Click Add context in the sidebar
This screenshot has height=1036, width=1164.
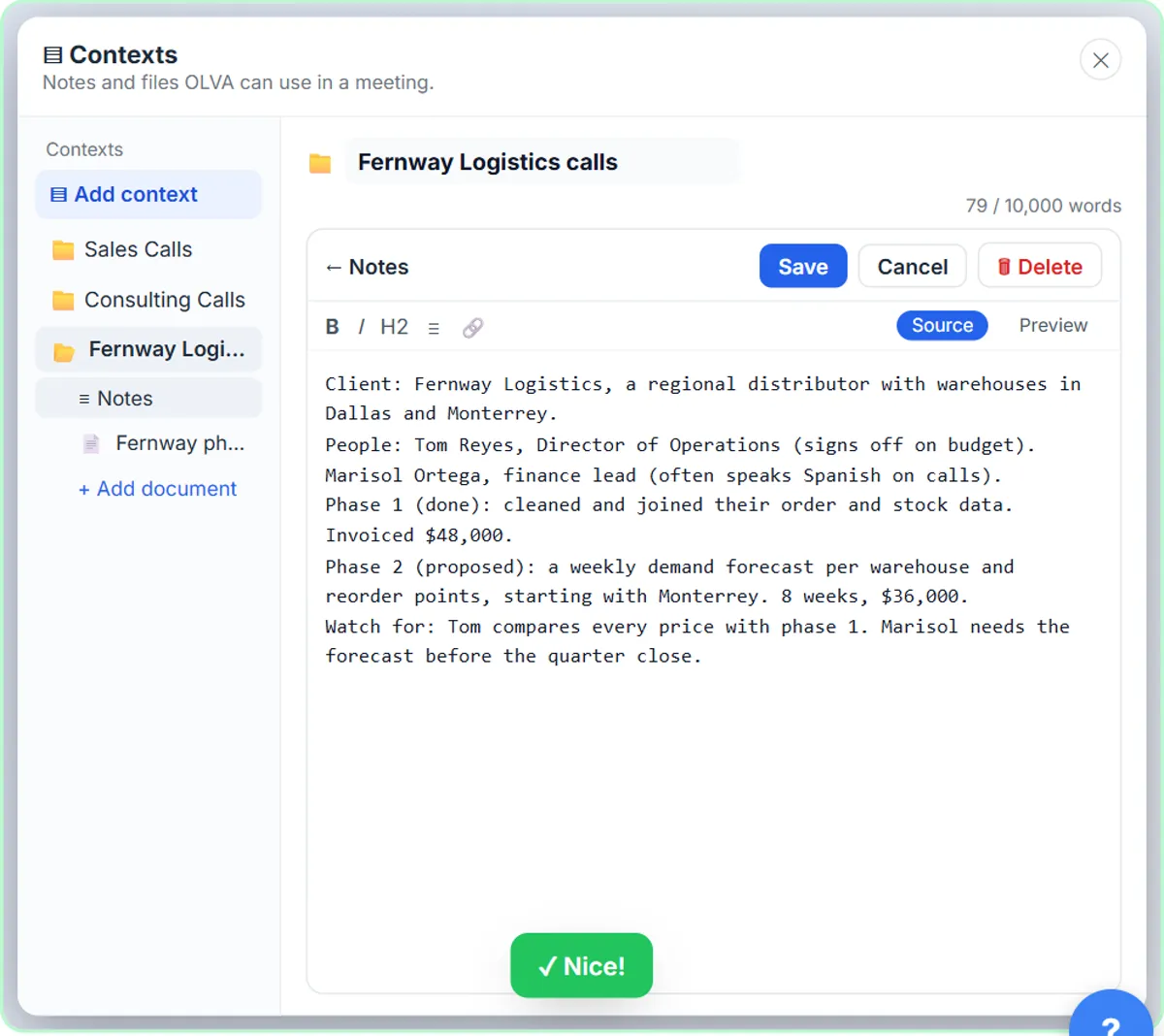pyautogui.click(x=148, y=194)
